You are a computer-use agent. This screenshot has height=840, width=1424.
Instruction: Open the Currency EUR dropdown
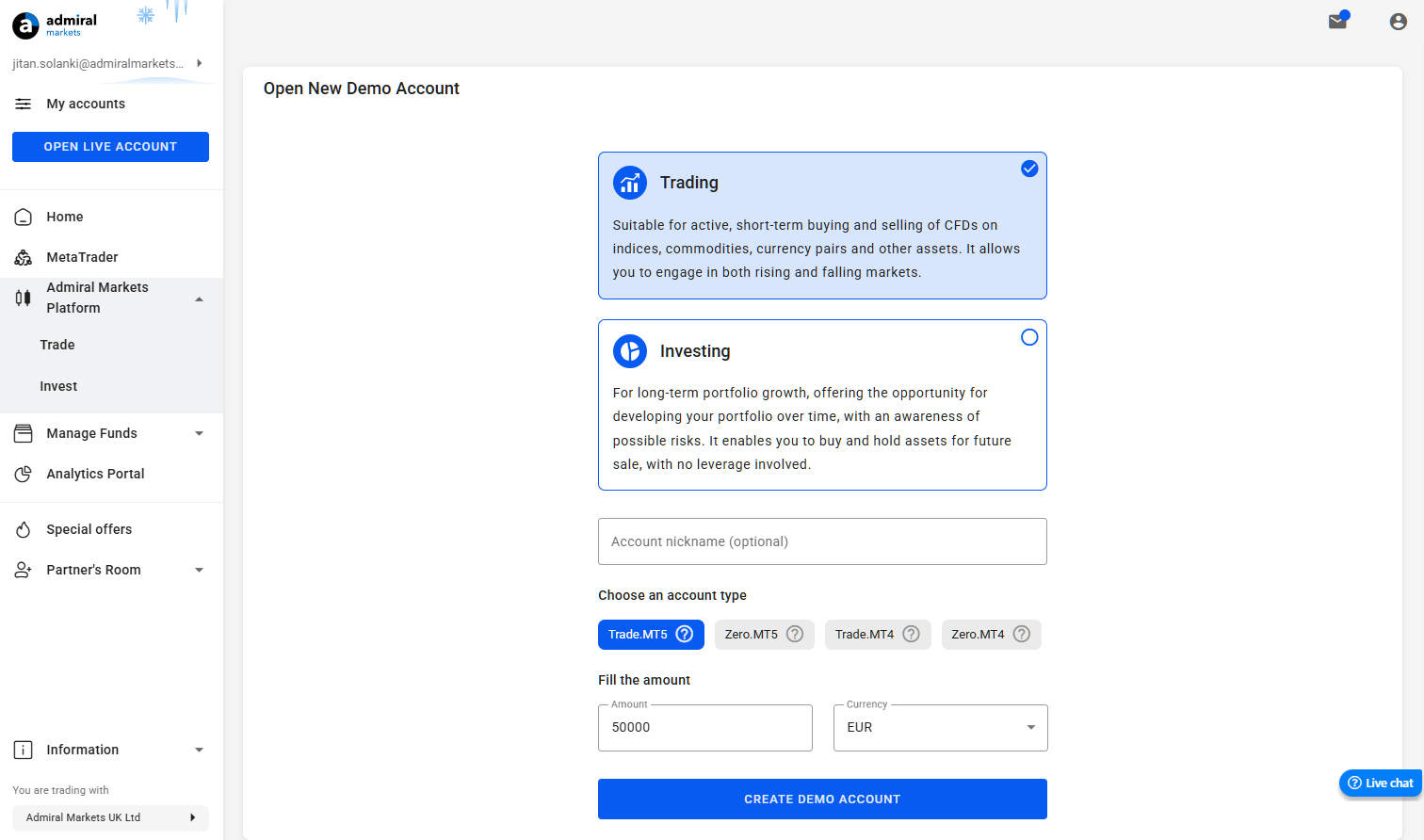coord(940,728)
